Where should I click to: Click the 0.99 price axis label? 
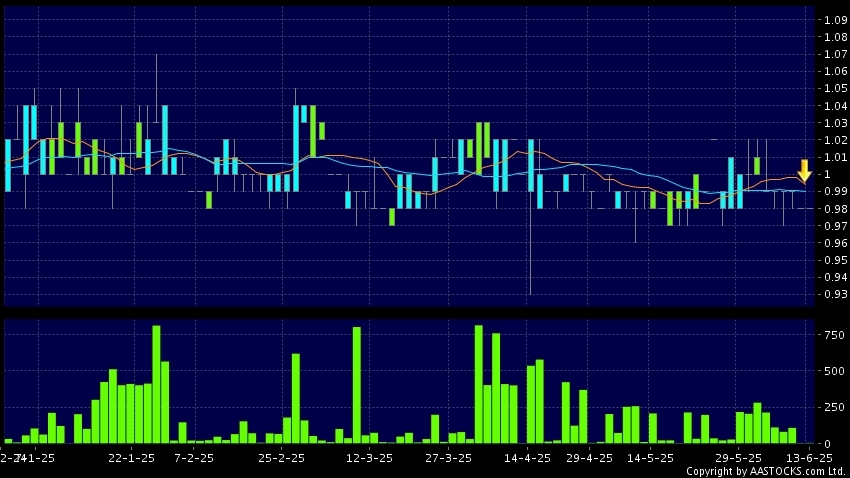coord(835,191)
